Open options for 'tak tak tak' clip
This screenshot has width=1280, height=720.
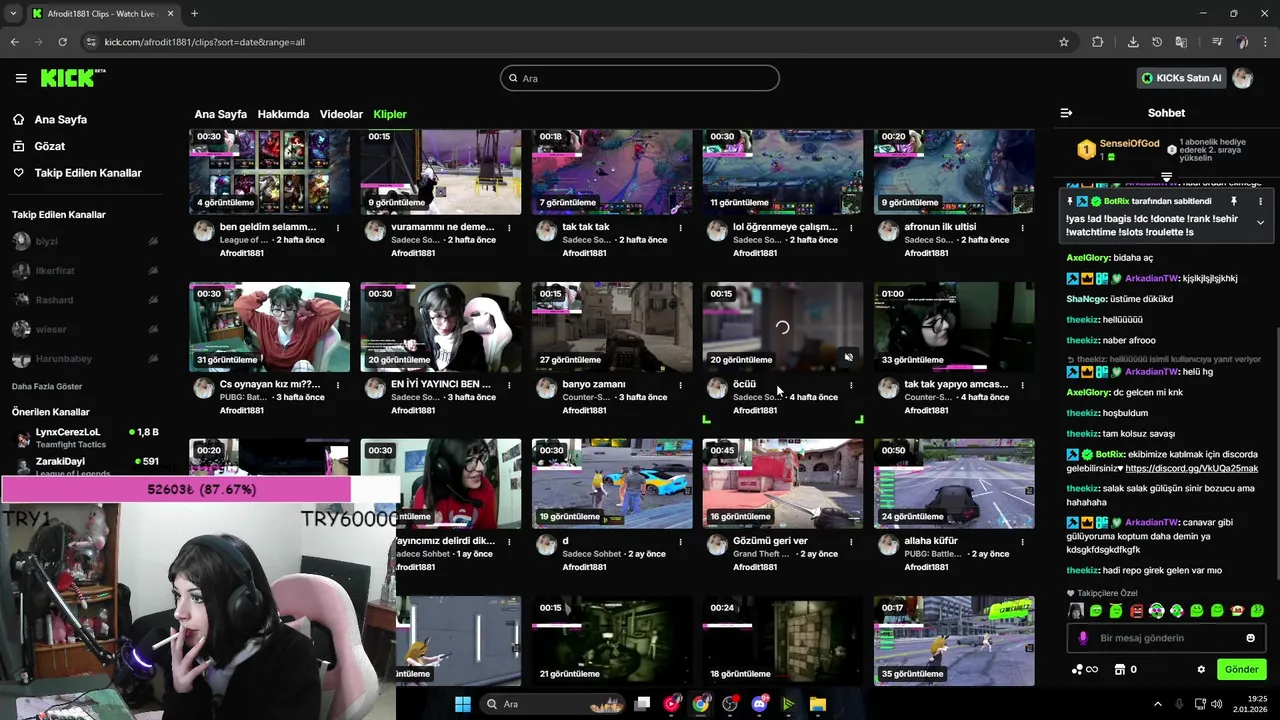pos(680,227)
